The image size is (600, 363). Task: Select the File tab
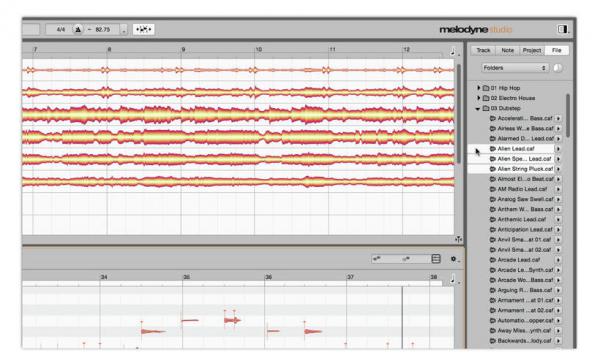pos(556,50)
